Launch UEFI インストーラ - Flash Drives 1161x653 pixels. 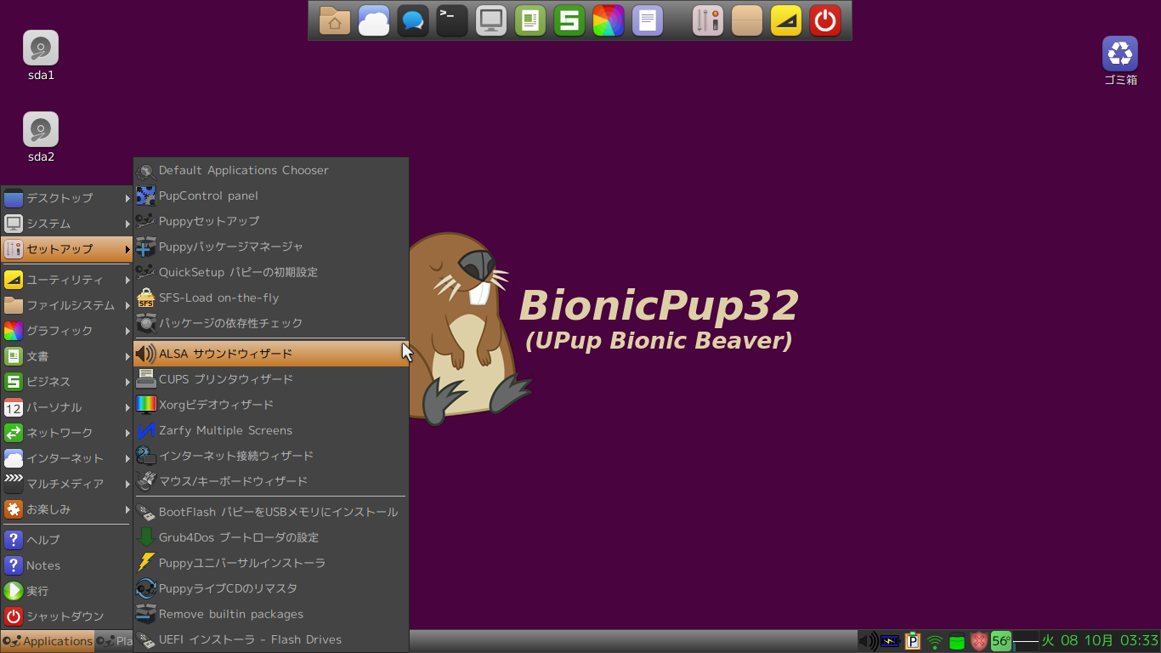pyautogui.click(x=271, y=640)
